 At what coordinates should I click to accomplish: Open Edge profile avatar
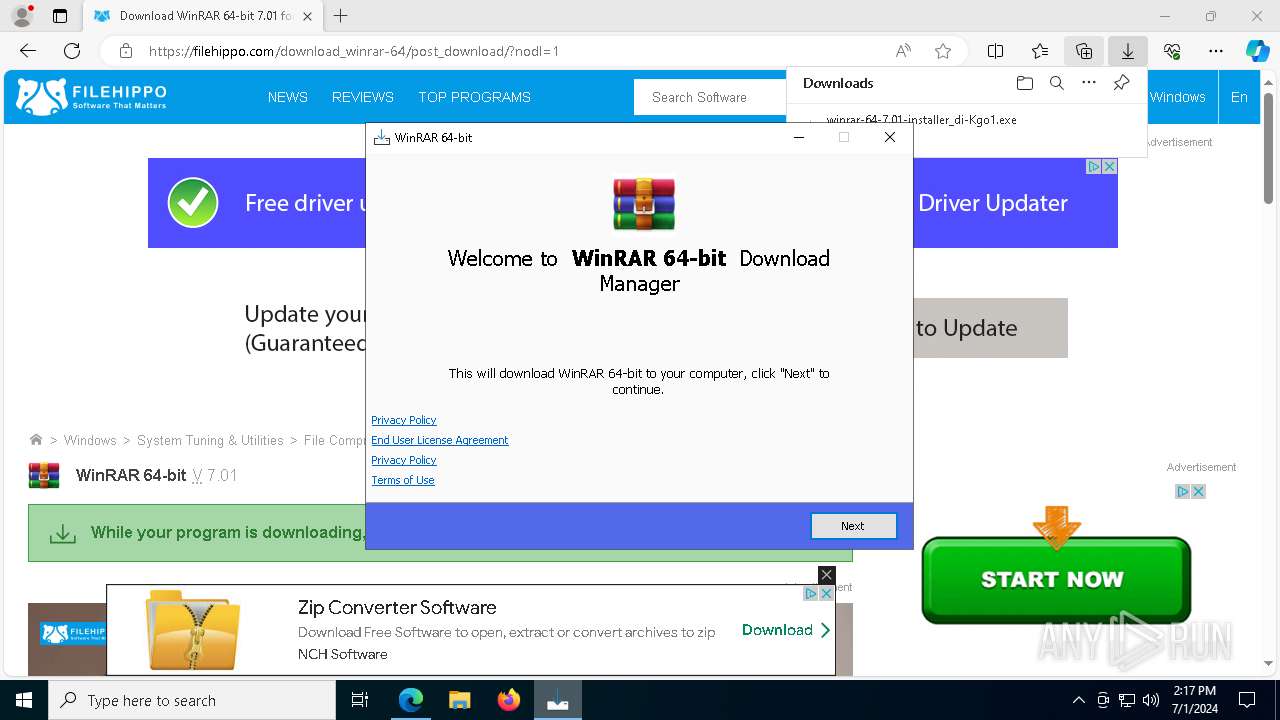[x=22, y=16]
